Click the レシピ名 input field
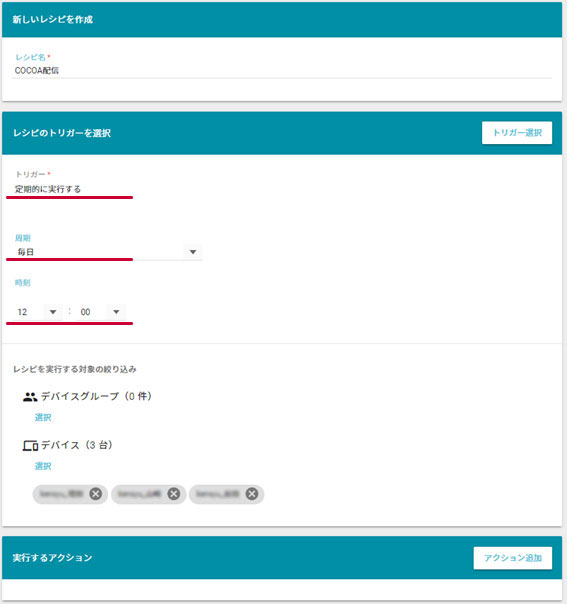The height and width of the screenshot is (604, 567). pyautogui.click(x=282, y=70)
